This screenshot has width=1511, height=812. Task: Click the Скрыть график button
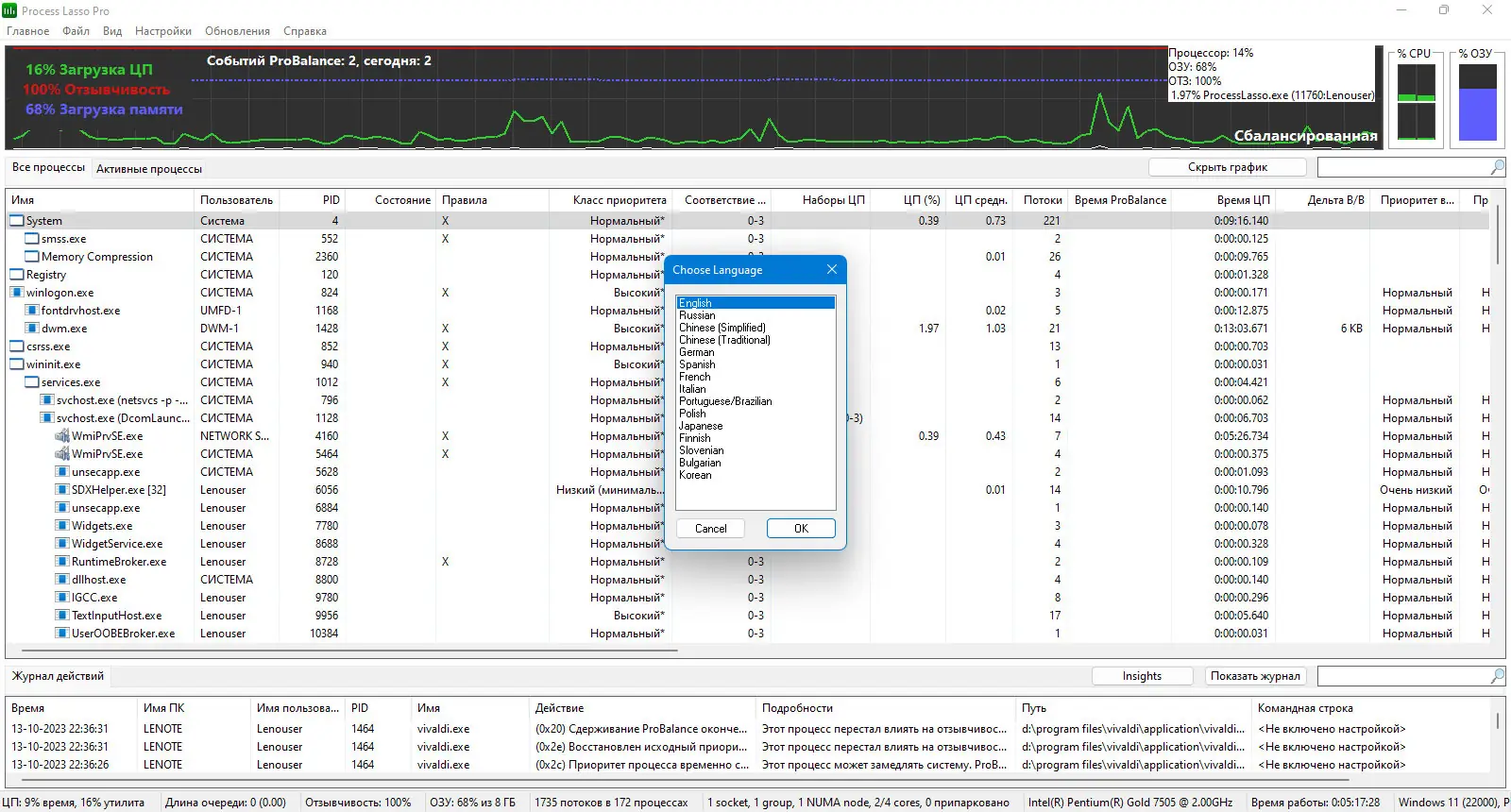1228,167
